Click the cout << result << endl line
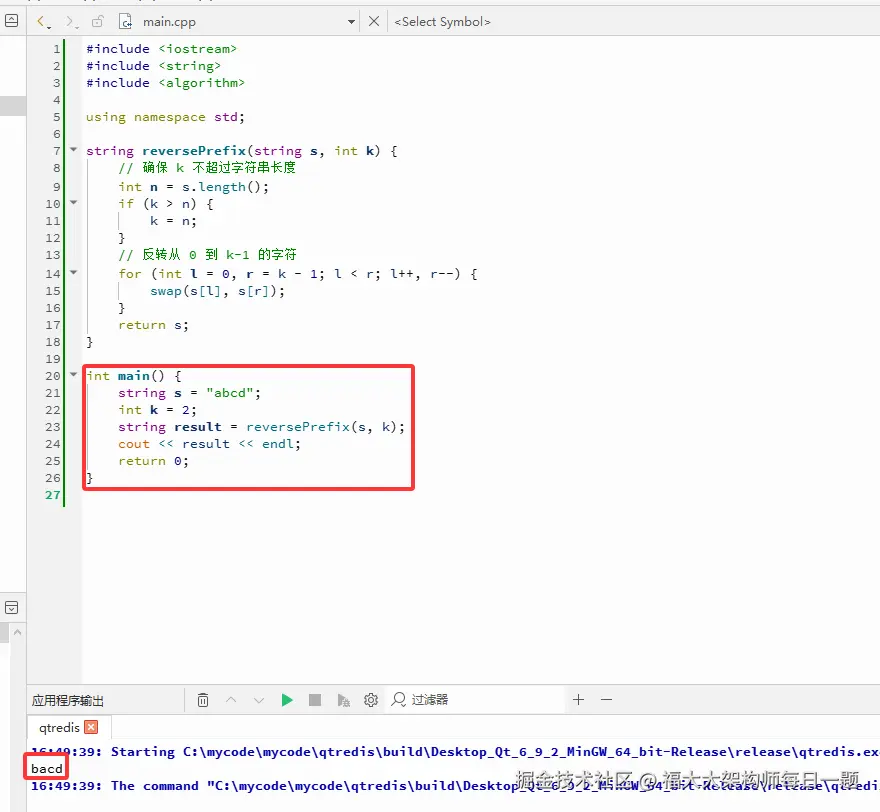The height and width of the screenshot is (812, 880). click(x=209, y=444)
